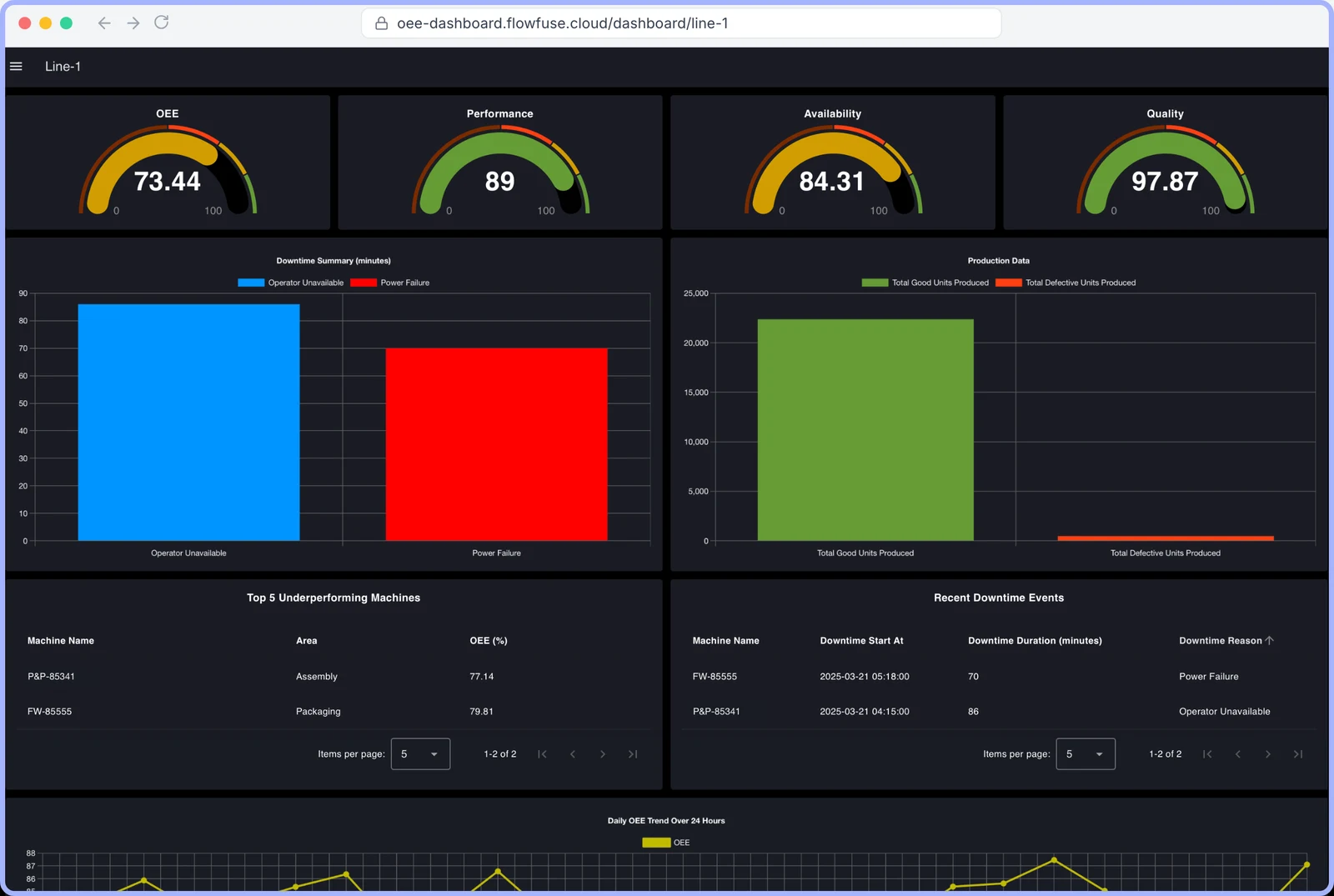Click the green Total Good Units bar
The width and height of the screenshot is (1334, 896).
865,430
